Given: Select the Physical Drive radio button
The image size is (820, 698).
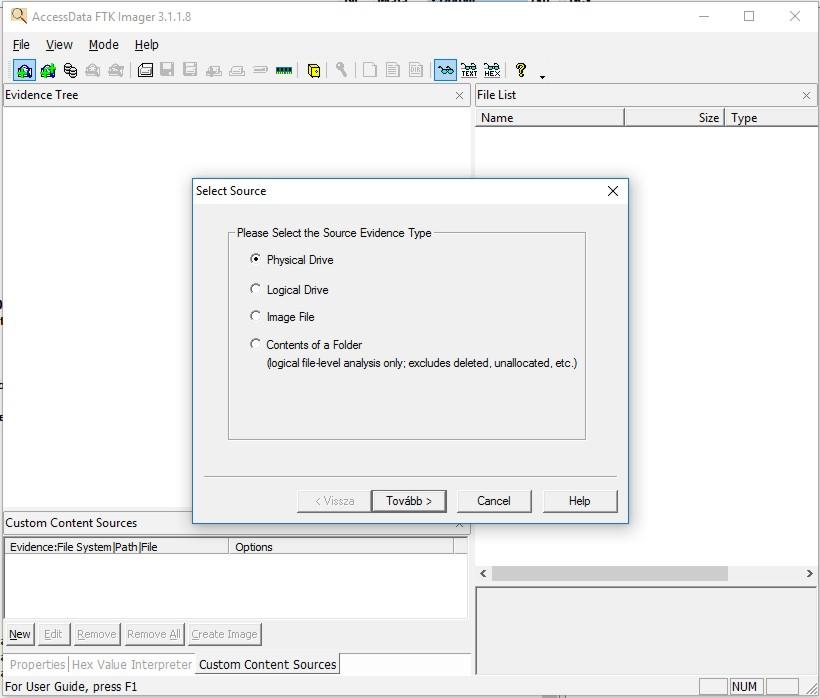Looking at the screenshot, I should [255, 259].
